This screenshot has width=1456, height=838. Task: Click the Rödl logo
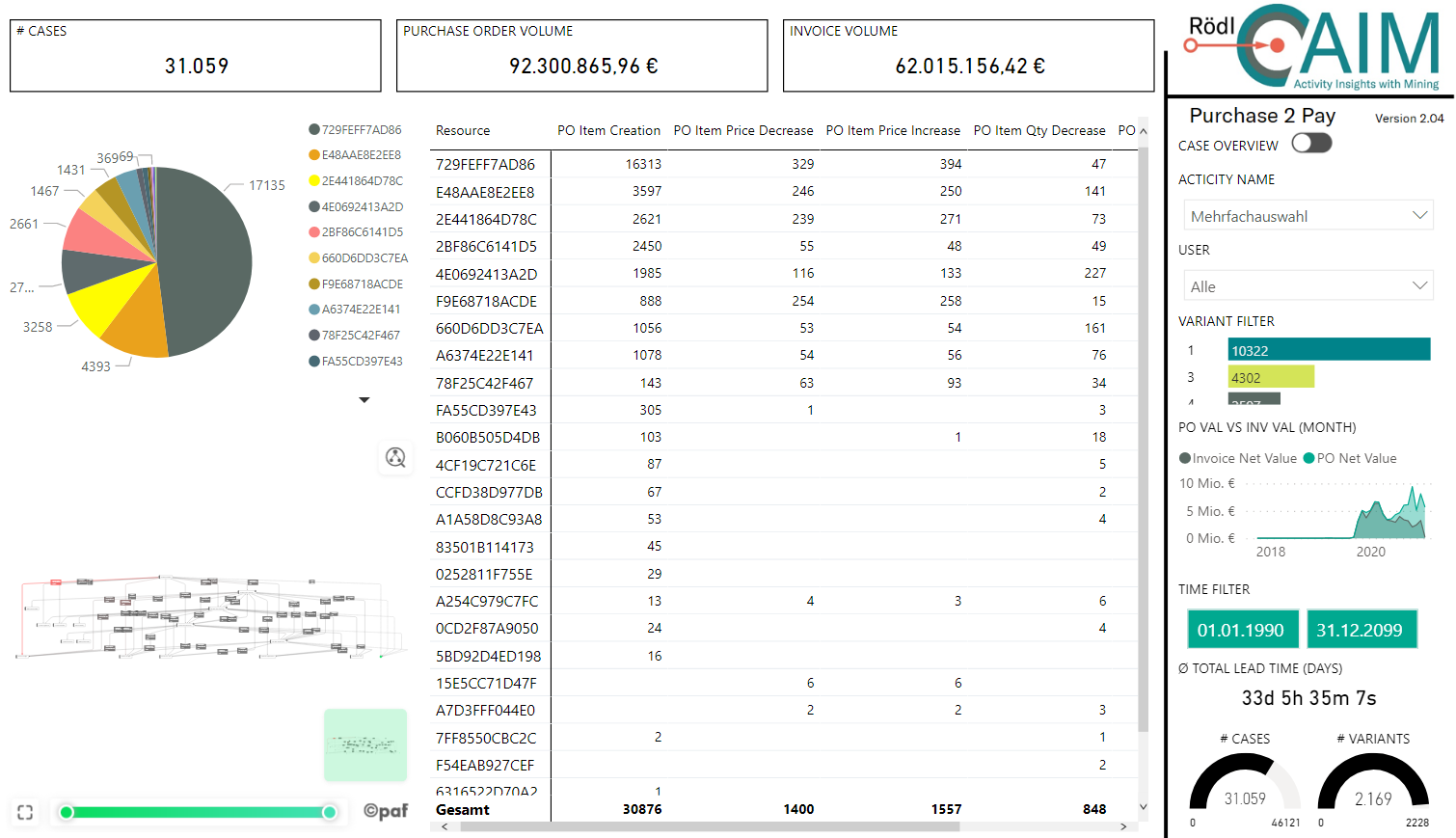(1210, 24)
